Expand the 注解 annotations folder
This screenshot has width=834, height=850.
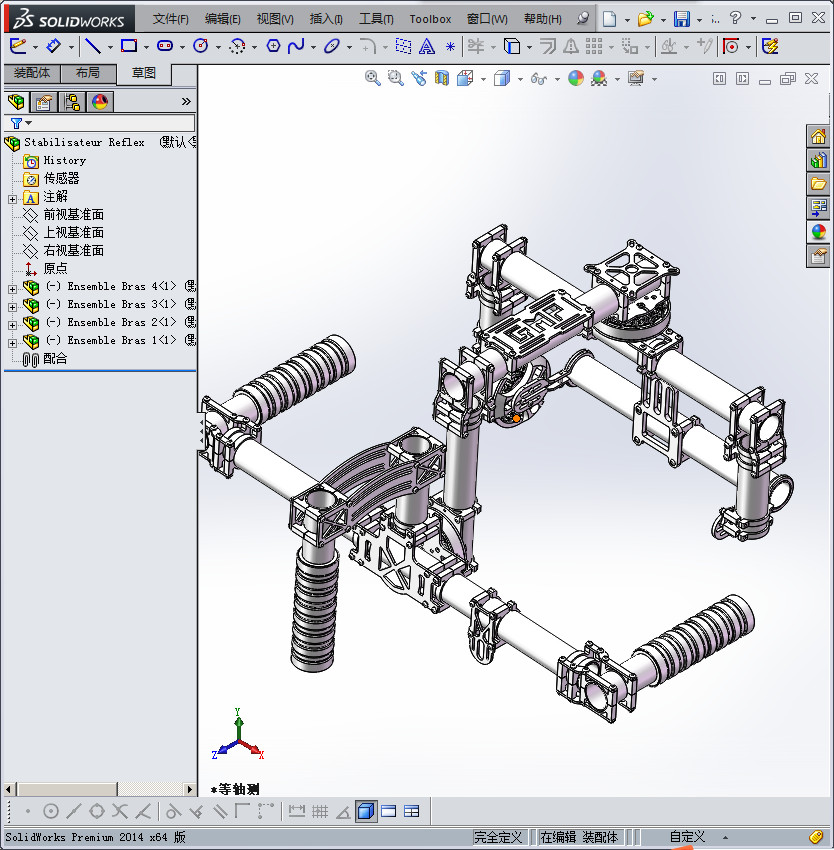[x=12, y=198]
